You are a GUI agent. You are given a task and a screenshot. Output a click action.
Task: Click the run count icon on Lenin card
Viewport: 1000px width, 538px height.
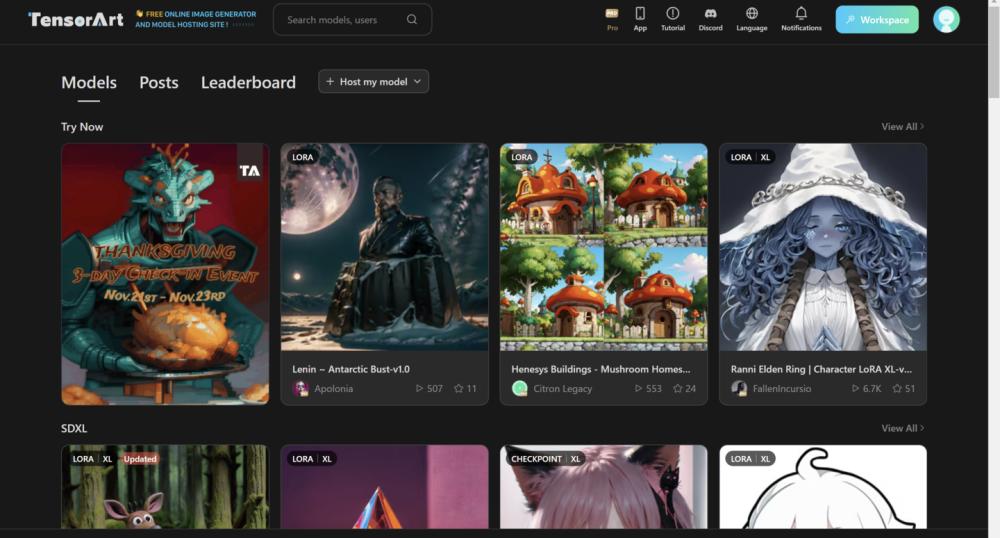point(419,388)
